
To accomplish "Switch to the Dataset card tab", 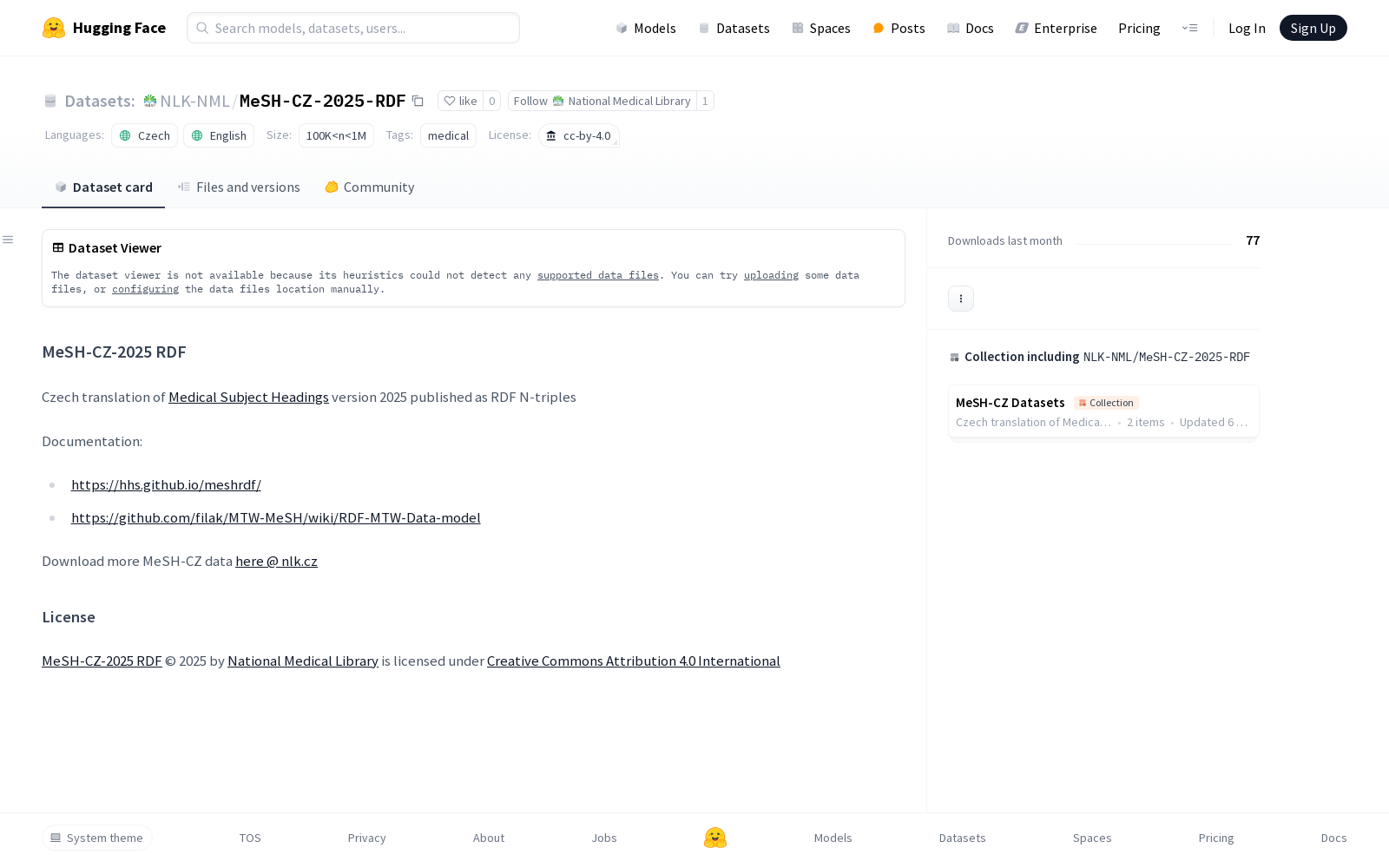I will pyautogui.click(x=103, y=187).
